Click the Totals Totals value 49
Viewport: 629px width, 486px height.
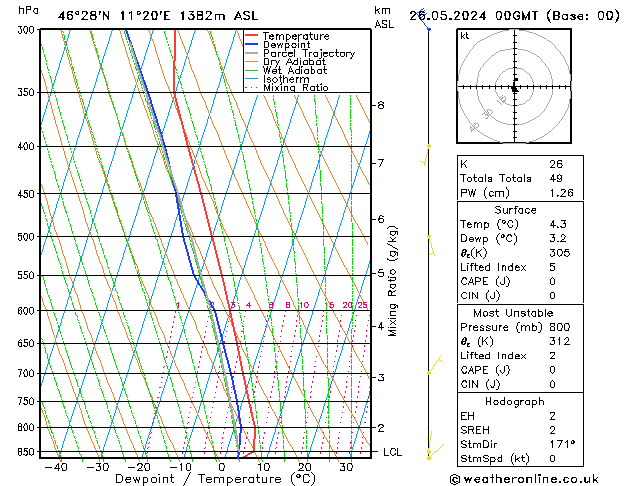556,178
